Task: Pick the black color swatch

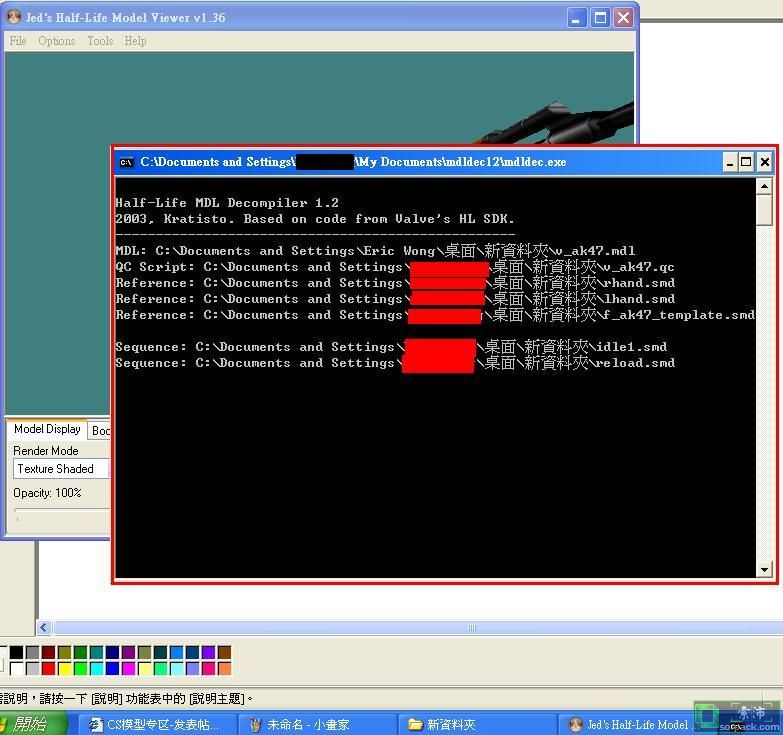Action: pyautogui.click(x=16, y=652)
